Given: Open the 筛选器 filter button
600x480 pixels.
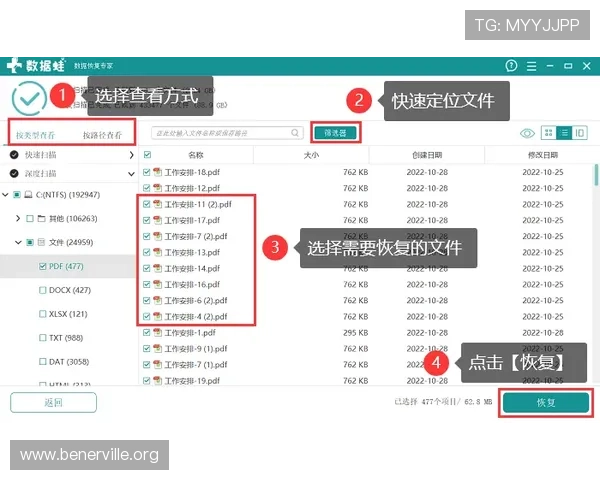Looking at the screenshot, I should click(336, 133).
